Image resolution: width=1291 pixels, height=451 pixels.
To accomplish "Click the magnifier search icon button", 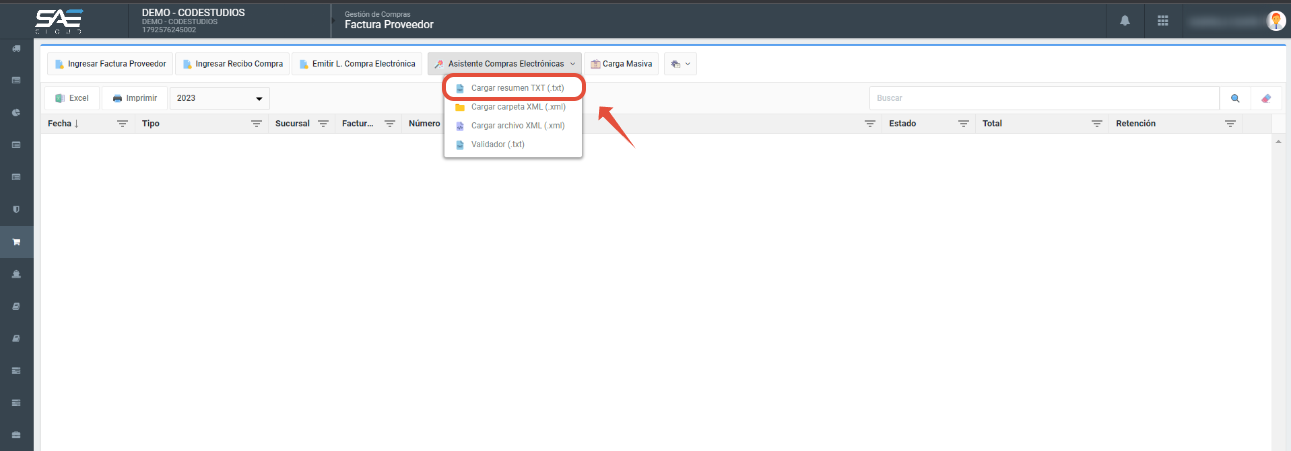I will click(x=1235, y=98).
